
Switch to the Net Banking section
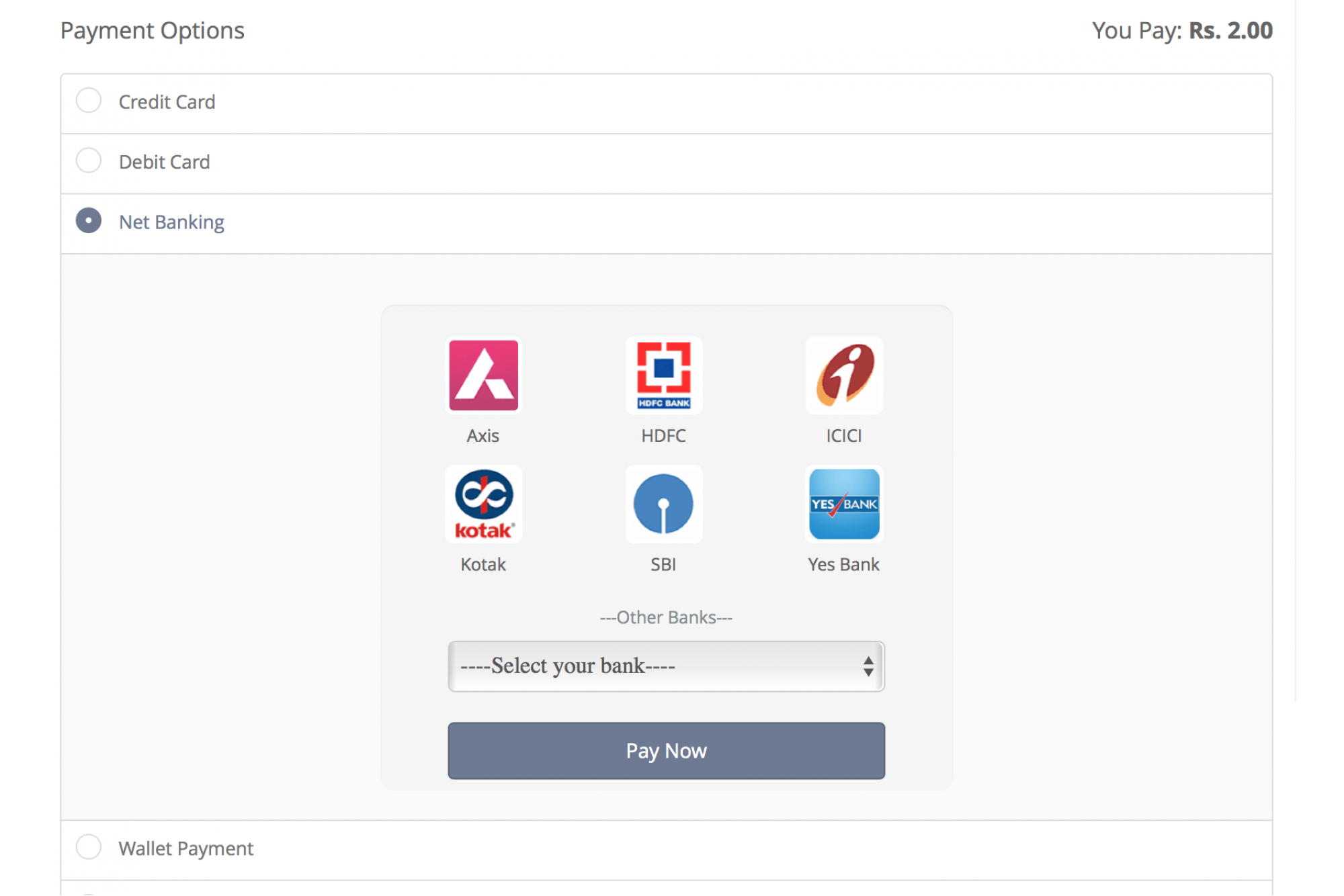point(171,222)
